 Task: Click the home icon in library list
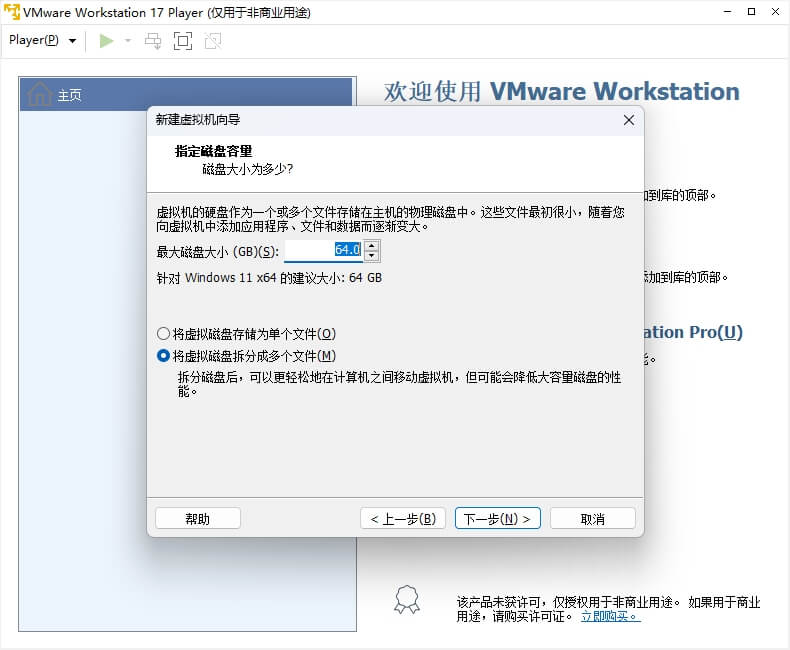[40, 95]
